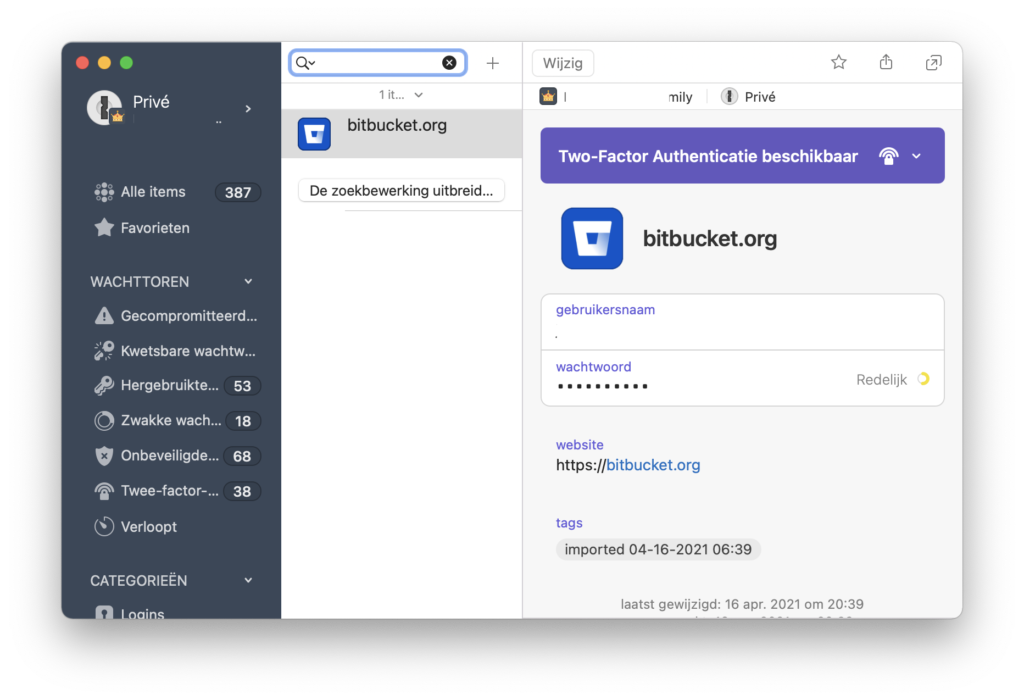This screenshot has width=1024, height=700.
Task: Open the share icon in toolbar
Action: pyautogui.click(x=886, y=62)
